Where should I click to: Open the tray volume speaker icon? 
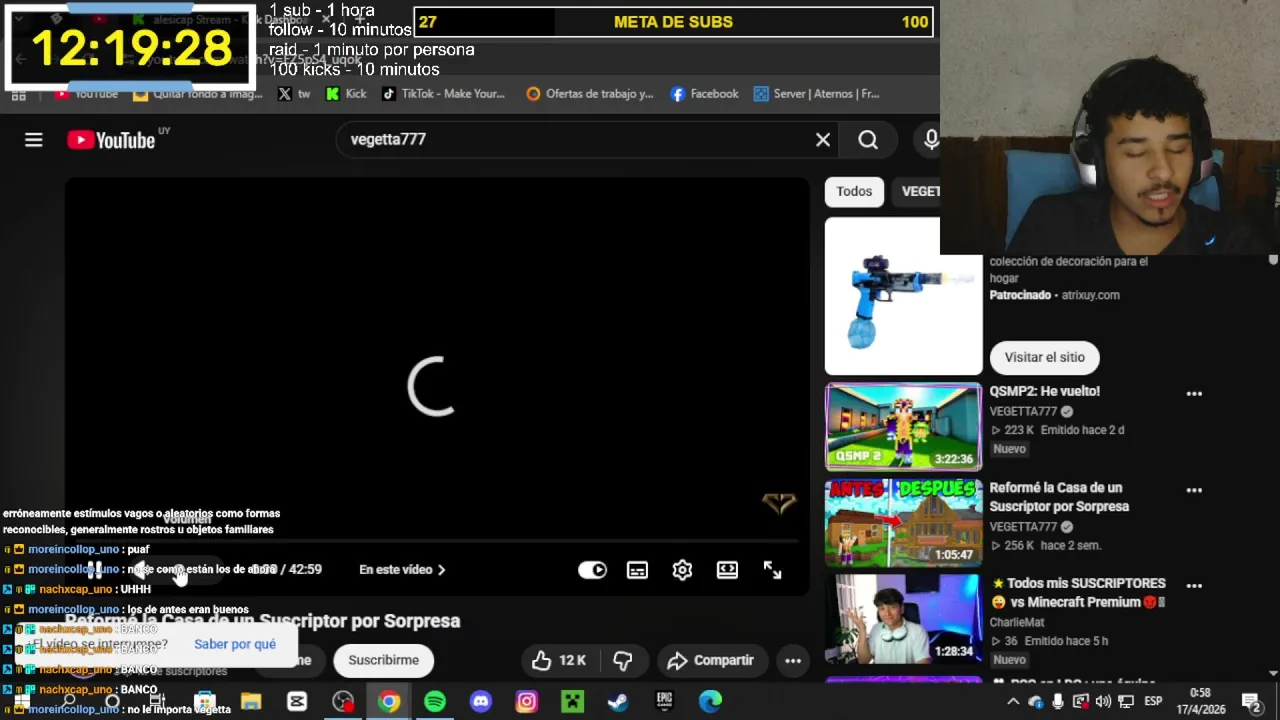point(1103,702)
